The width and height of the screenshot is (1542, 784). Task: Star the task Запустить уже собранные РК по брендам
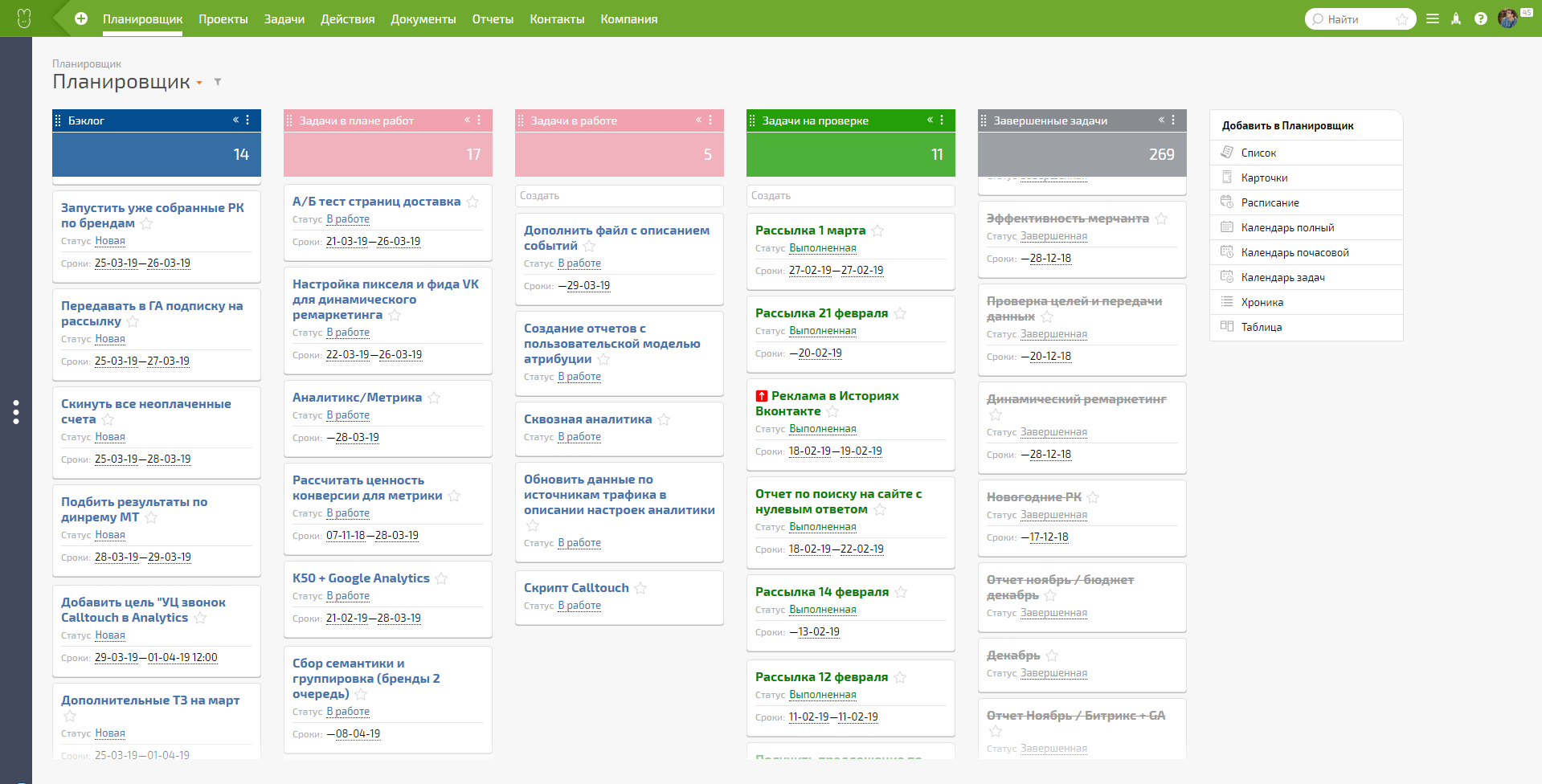(146, 223)
